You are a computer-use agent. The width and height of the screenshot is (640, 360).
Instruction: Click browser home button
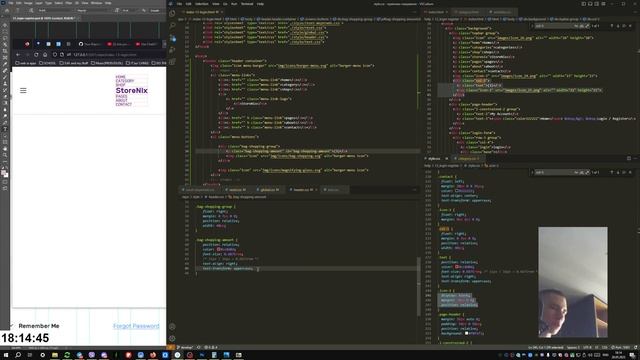click(45, 54)
